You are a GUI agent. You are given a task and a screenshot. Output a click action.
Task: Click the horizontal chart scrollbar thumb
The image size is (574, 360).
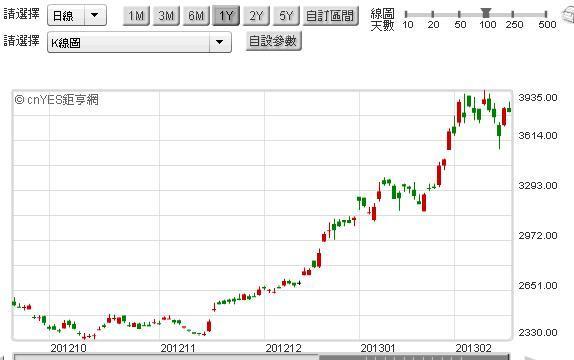coord(414,357)
